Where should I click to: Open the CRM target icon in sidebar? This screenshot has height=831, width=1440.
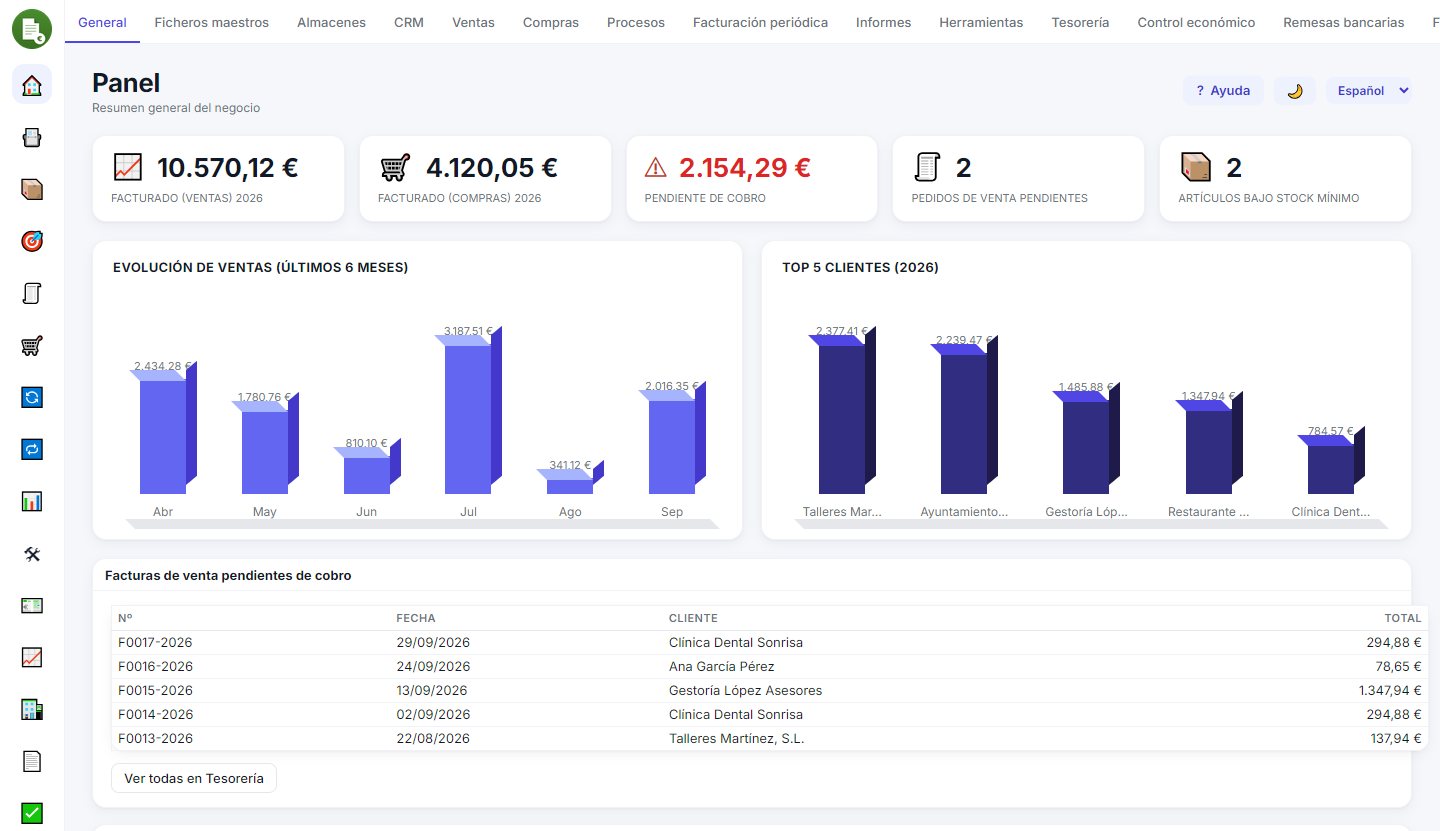pos(32,241)
